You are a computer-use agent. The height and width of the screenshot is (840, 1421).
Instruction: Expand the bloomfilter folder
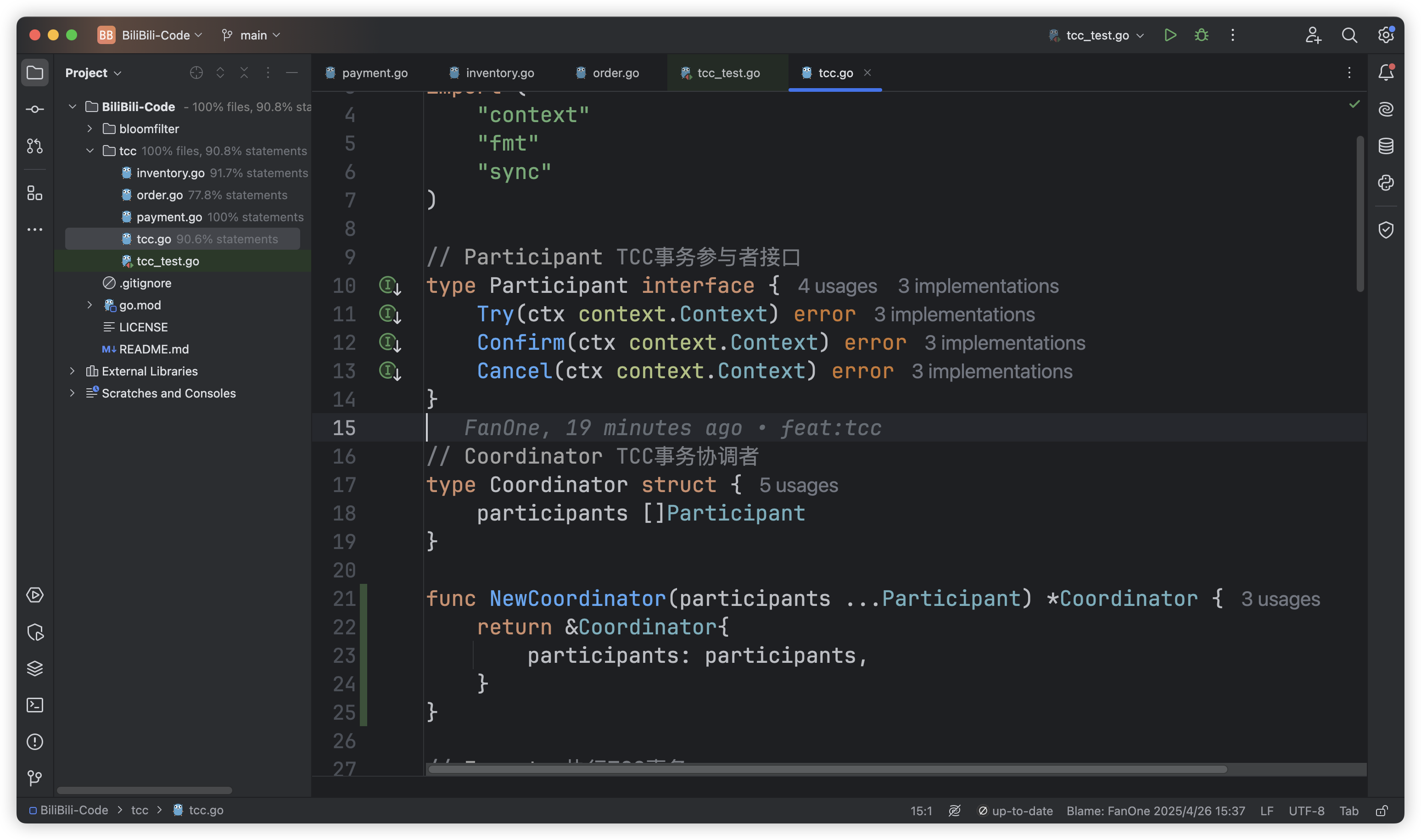coord(90,129)
